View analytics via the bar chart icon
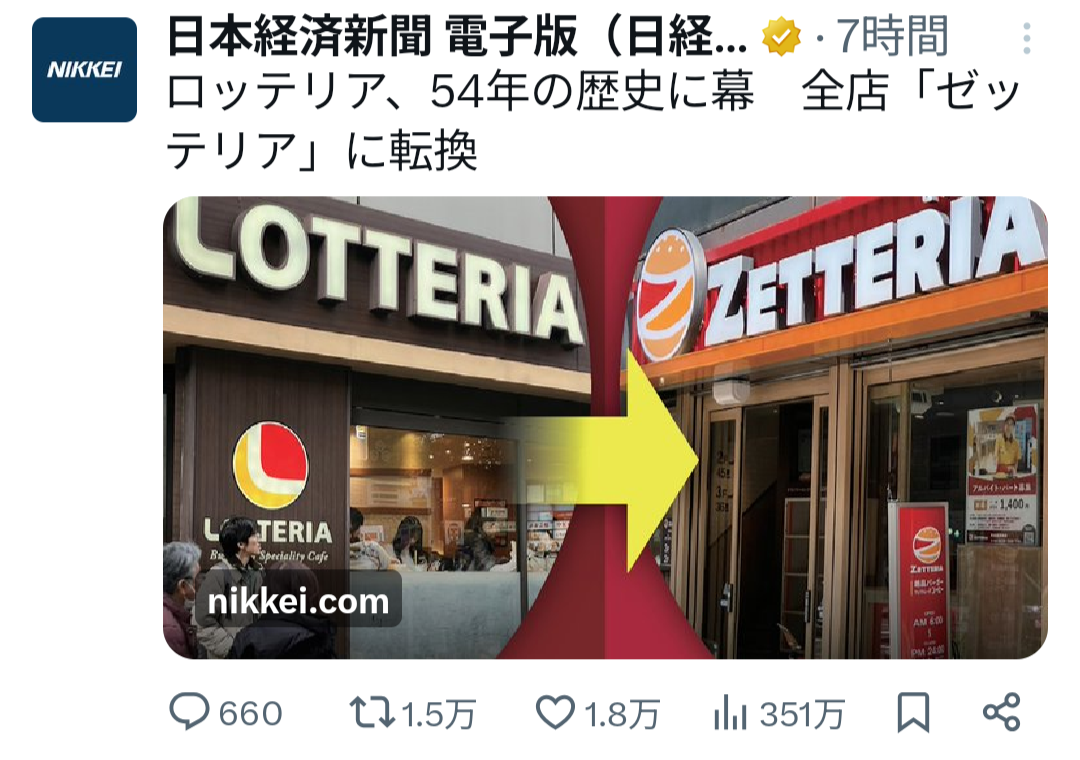1080x760 pixels. point(731,712)
